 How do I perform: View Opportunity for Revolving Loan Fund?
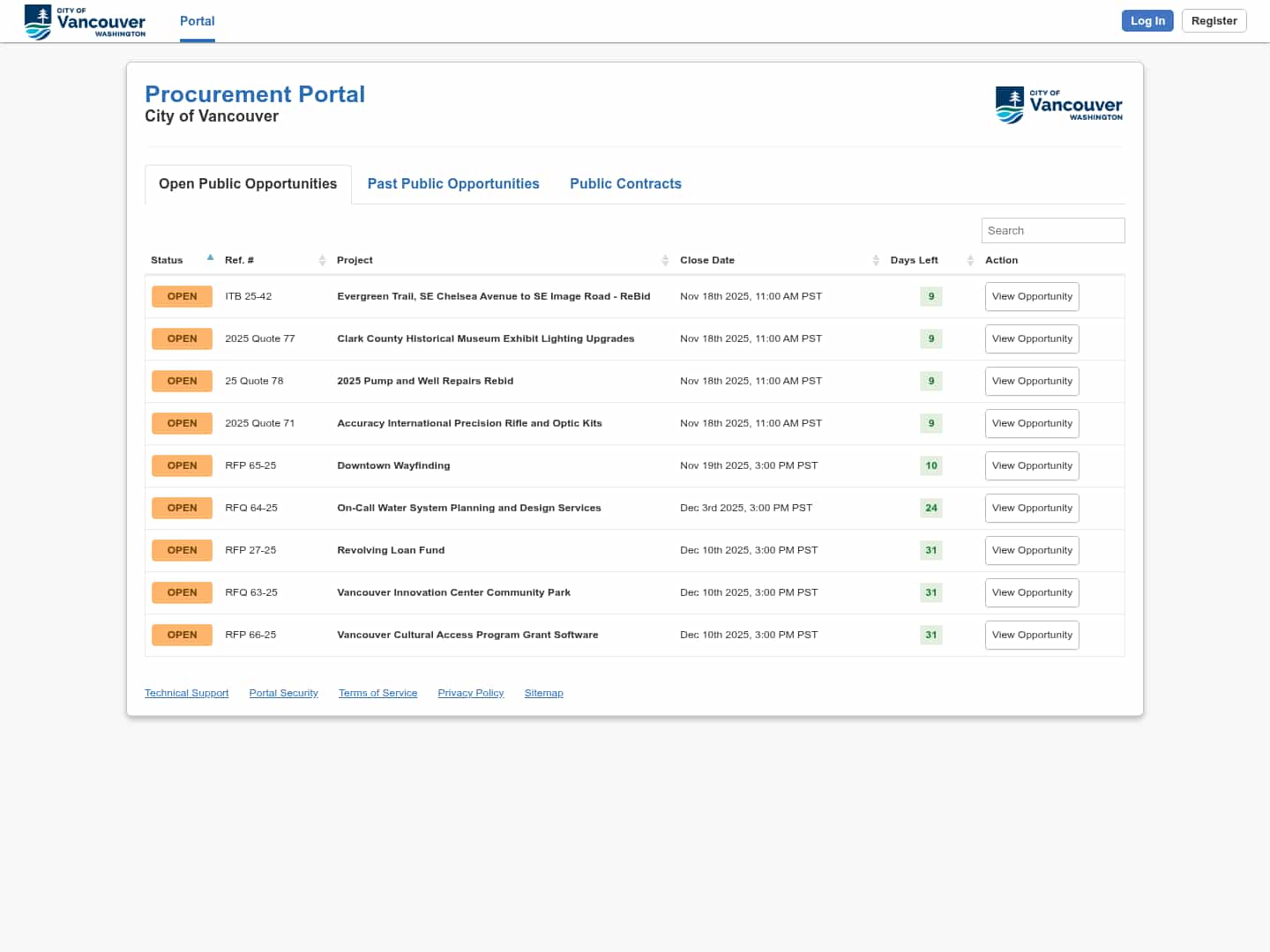pos(1031,550)
